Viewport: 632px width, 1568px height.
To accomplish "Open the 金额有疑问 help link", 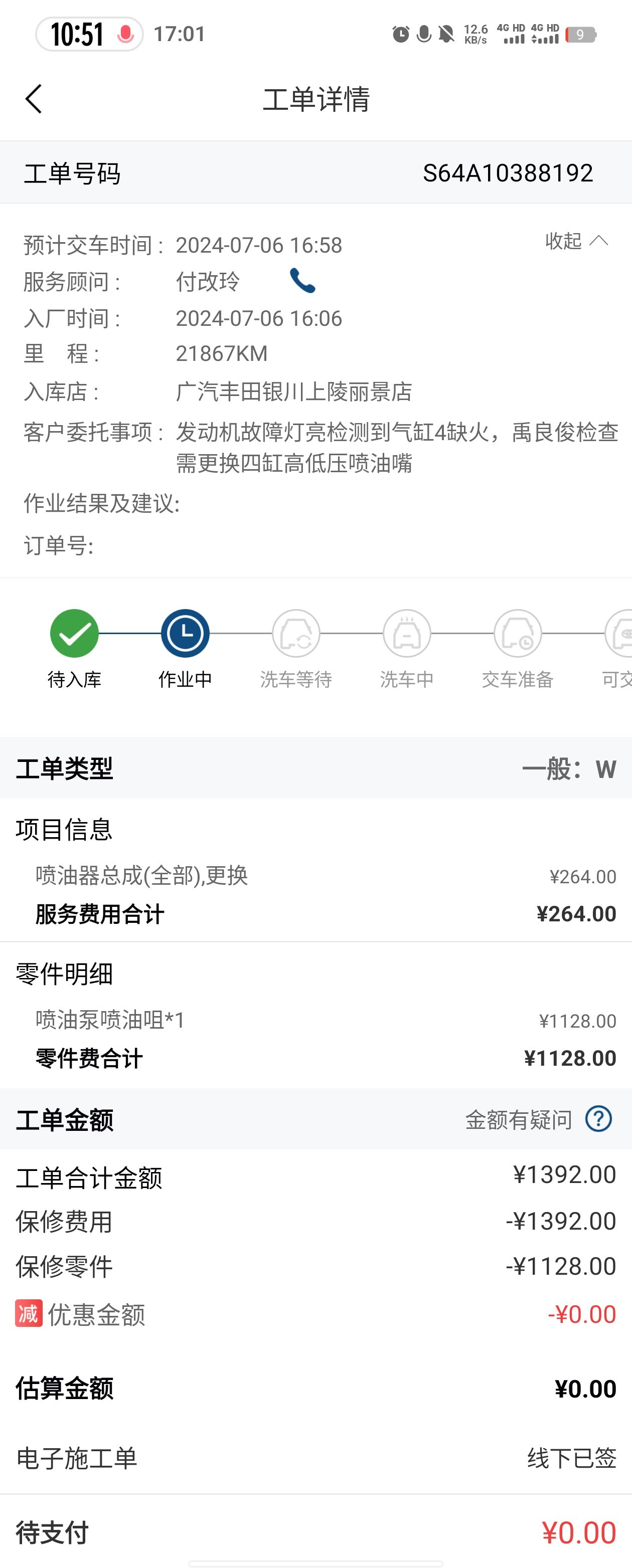I will [519, 1119].
